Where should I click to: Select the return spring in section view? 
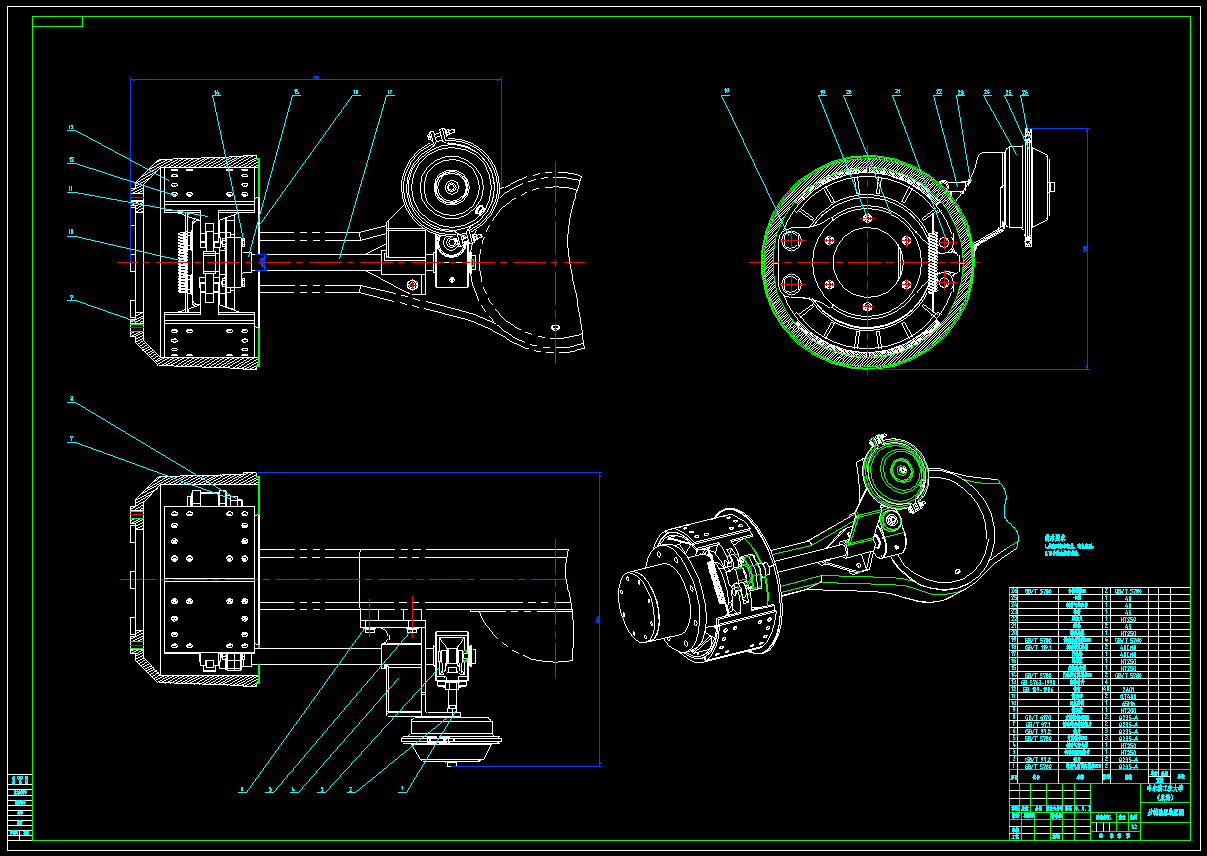coord(183,262)
